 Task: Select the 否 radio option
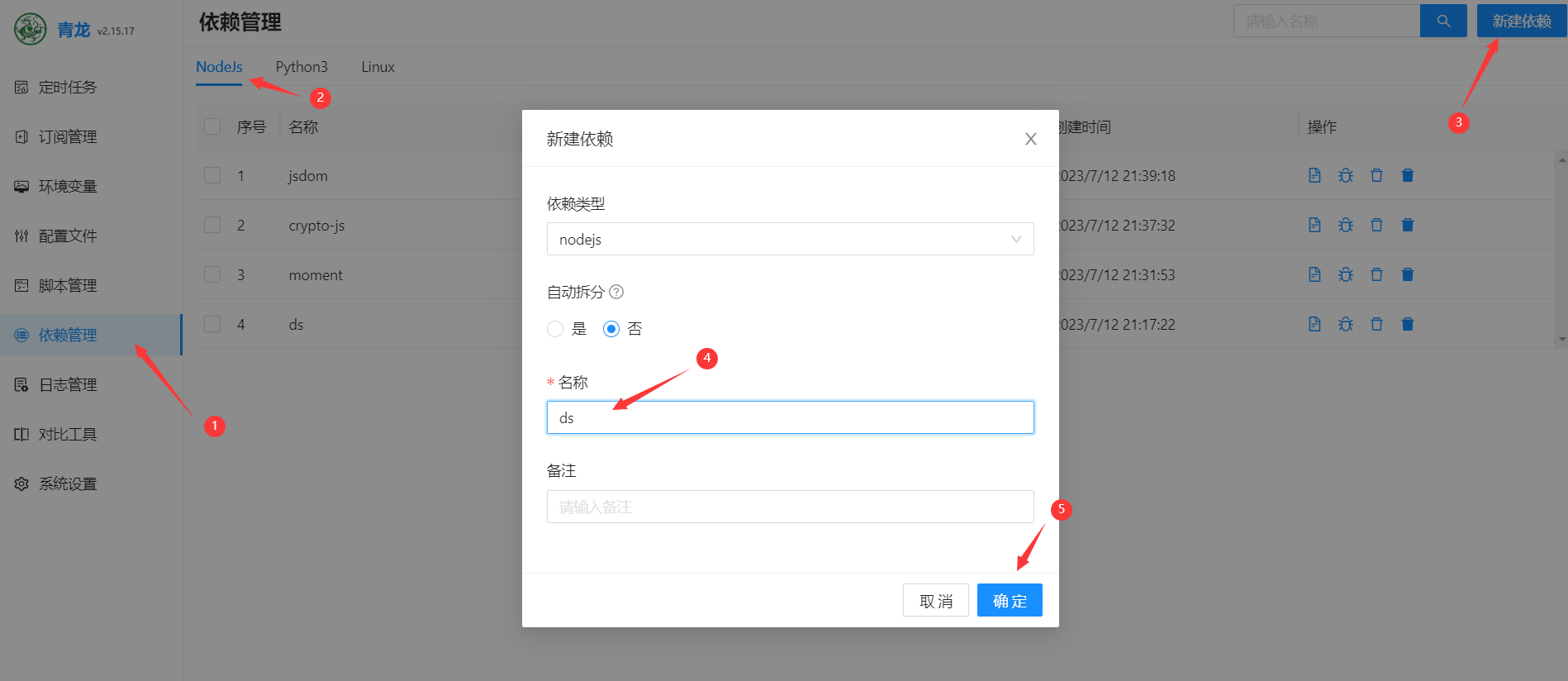click(x=611, y=329)
